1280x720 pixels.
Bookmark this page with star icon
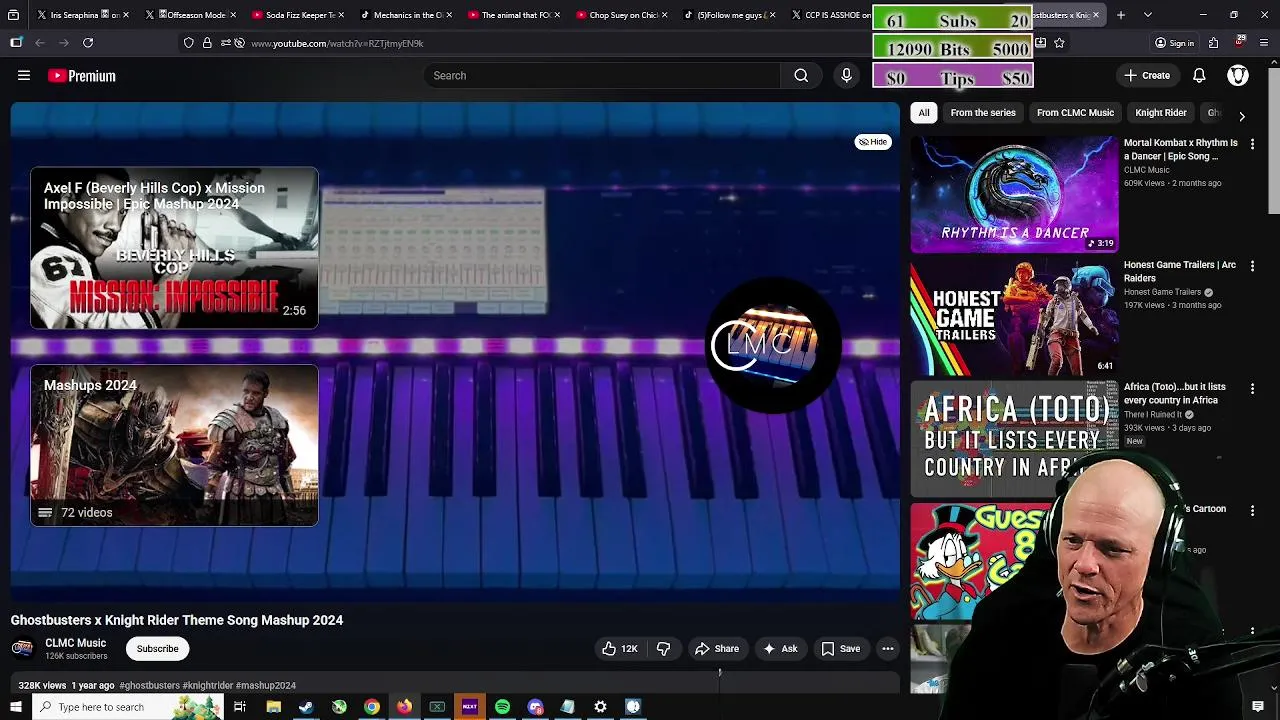(x=1059, y=43)
